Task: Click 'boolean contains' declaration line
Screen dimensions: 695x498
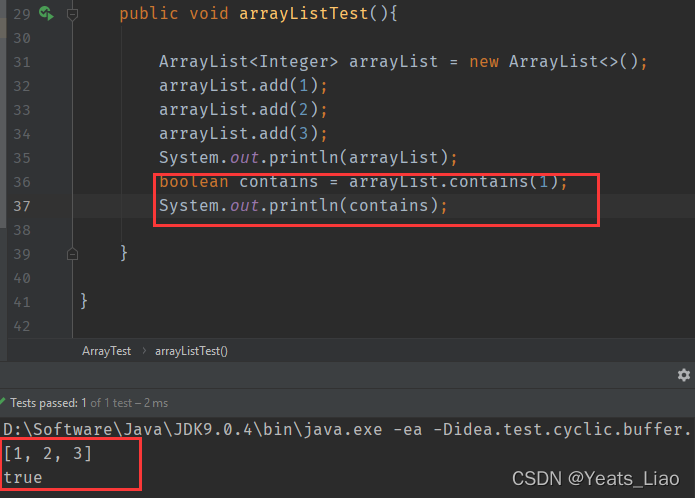Action: click(x=363, y=182)
